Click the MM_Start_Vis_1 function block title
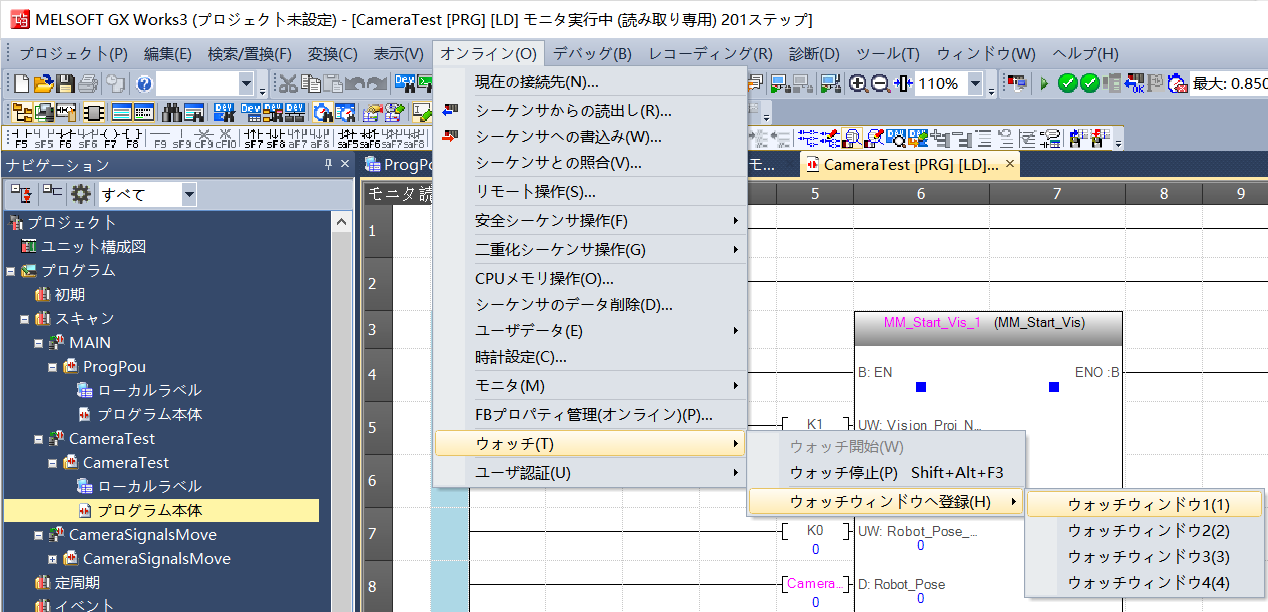The image size is (1268, 612). [932, 323]
